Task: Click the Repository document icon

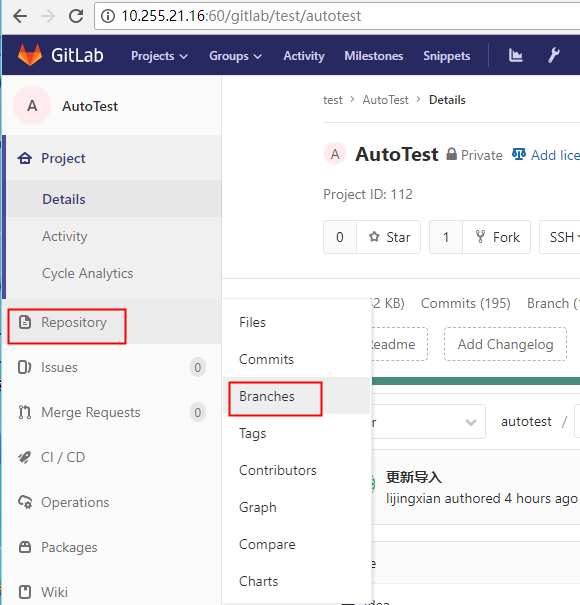Action: tap(25, 322)
